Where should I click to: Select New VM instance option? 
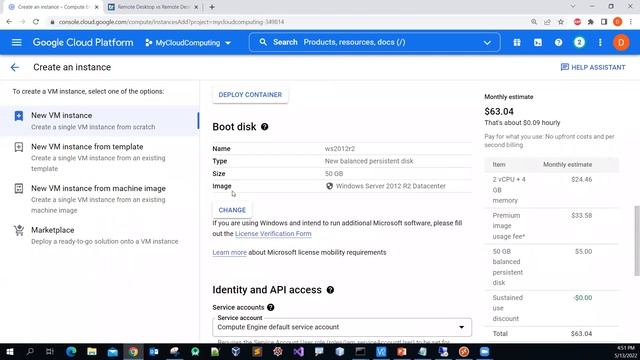point(99,121)
